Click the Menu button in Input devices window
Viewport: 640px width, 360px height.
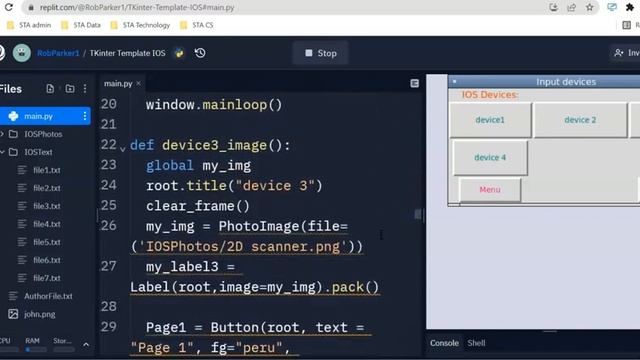coord(490,189)
